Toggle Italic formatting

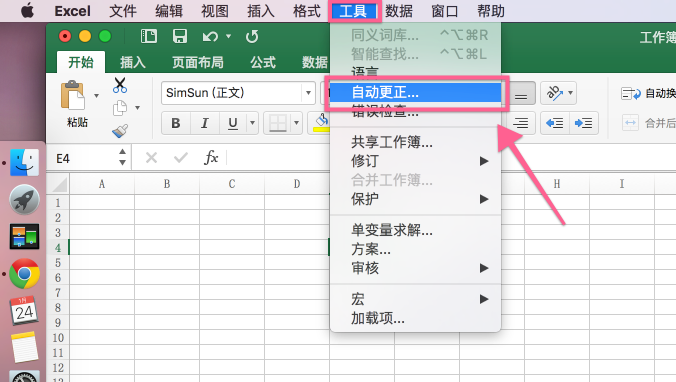click(x=205, y=123)
